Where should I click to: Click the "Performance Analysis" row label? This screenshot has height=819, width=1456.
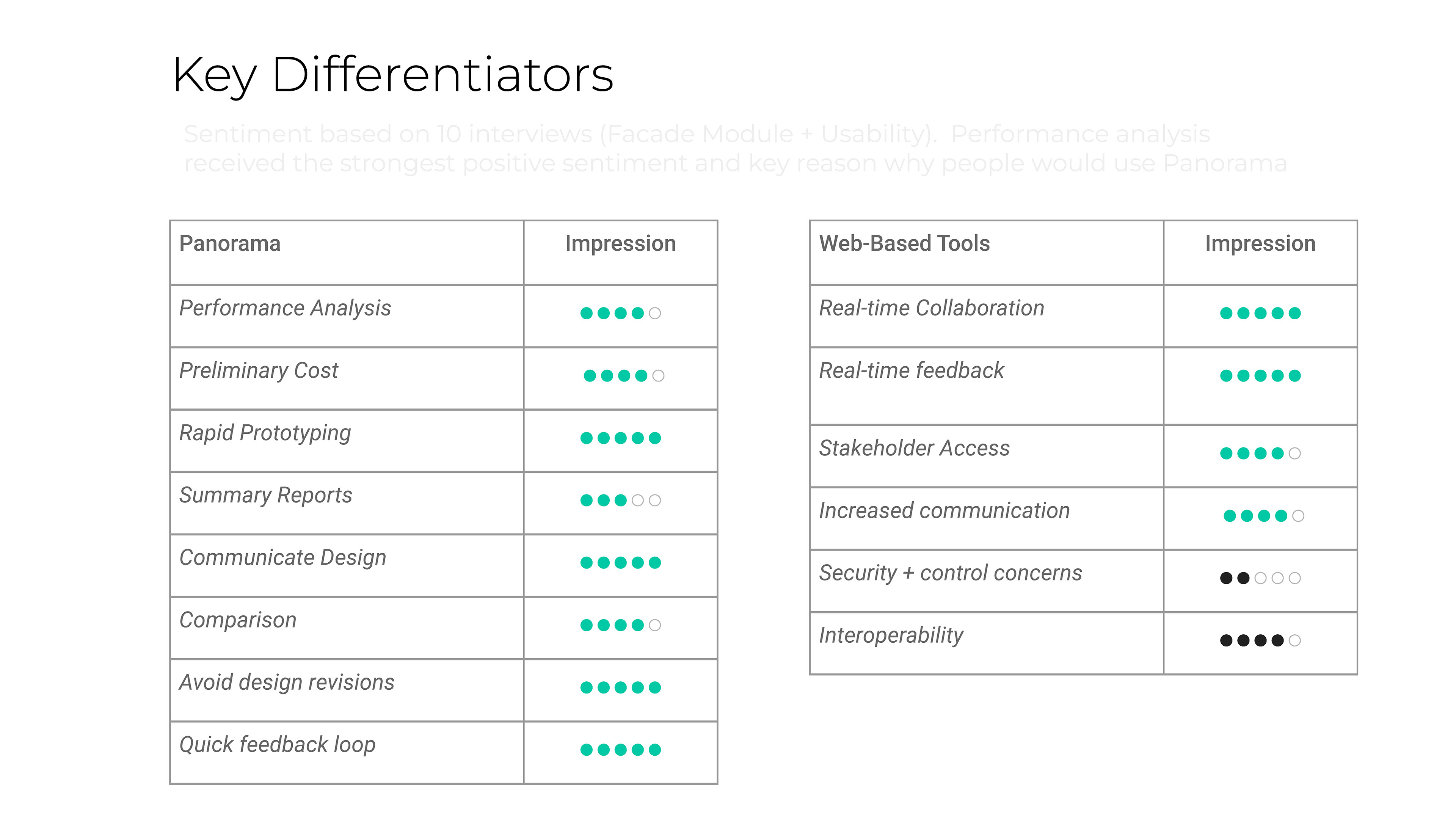285,308
